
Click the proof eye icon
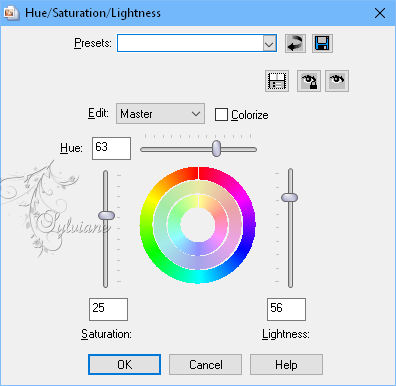337,81
